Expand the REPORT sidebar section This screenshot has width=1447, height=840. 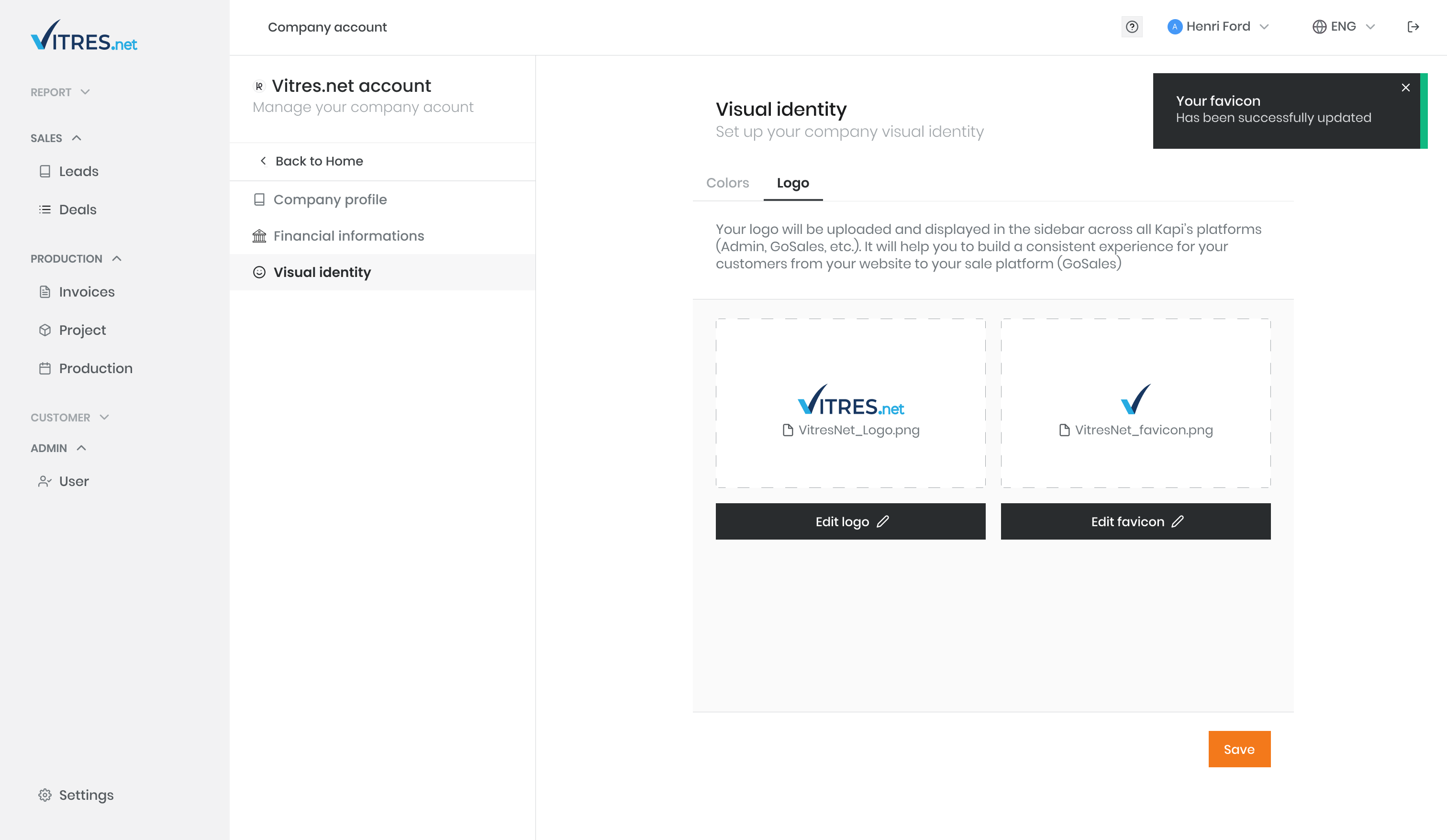[x=60, y=92]
